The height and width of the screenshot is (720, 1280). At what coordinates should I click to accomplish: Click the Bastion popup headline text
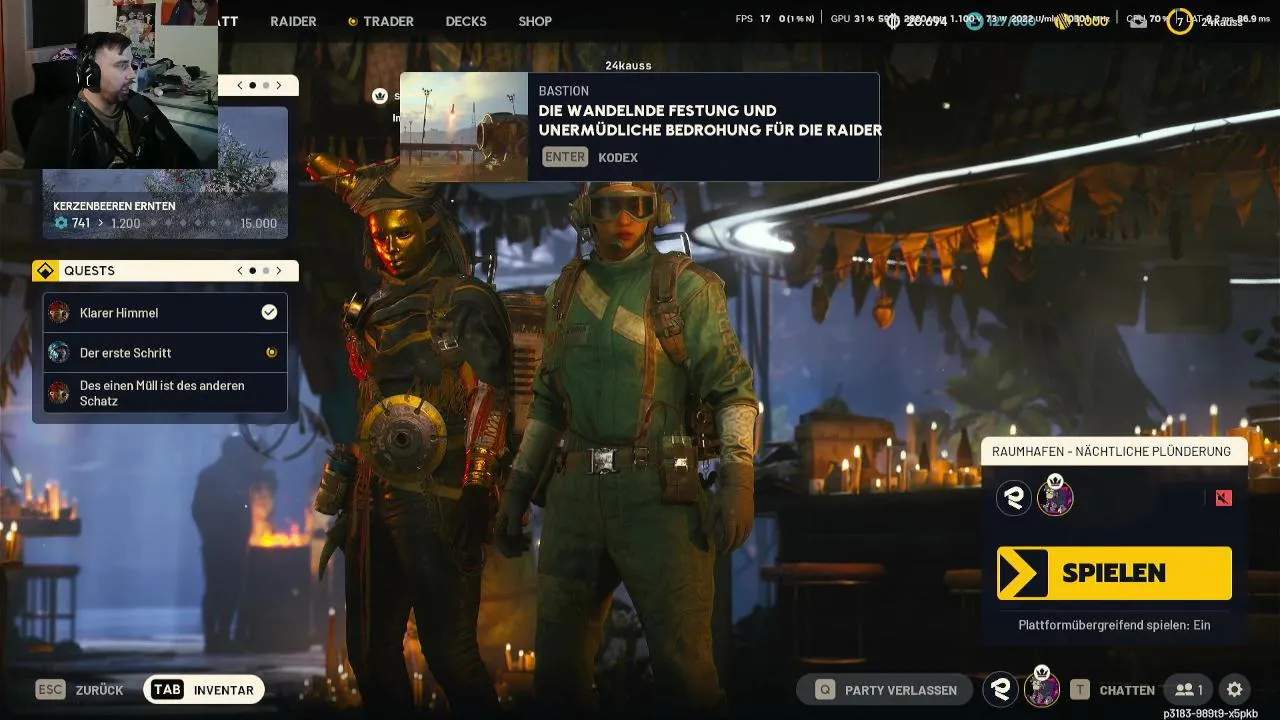click(x=710, y=120)
